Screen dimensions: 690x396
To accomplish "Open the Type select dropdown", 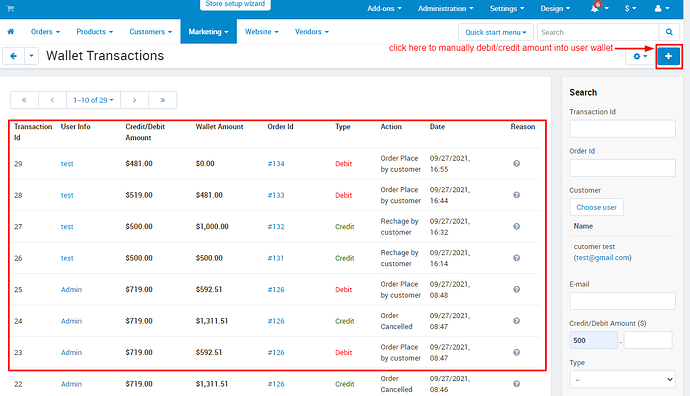I will tap(622, 379).
